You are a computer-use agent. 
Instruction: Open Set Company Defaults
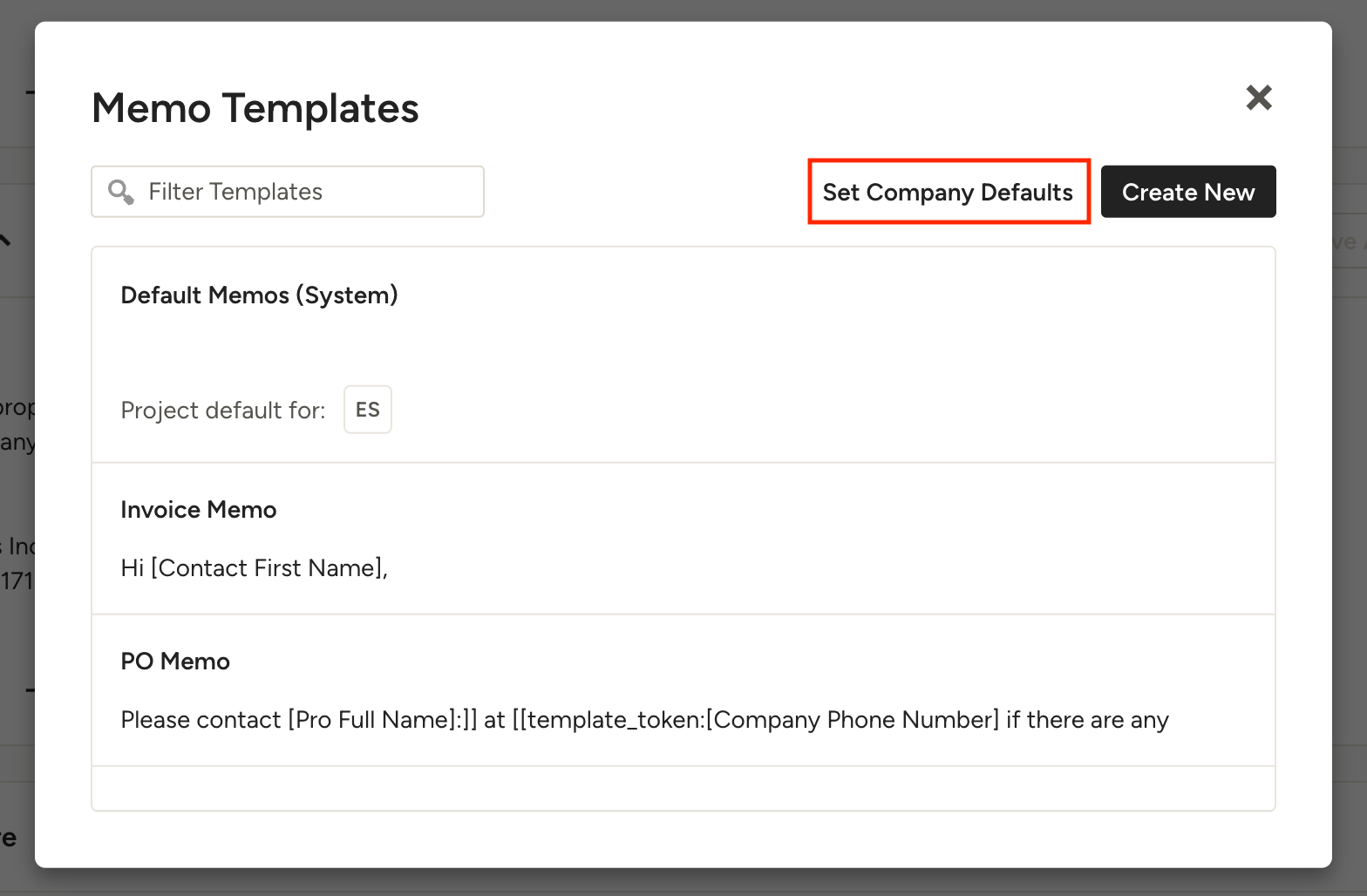[x=948, y=192]
